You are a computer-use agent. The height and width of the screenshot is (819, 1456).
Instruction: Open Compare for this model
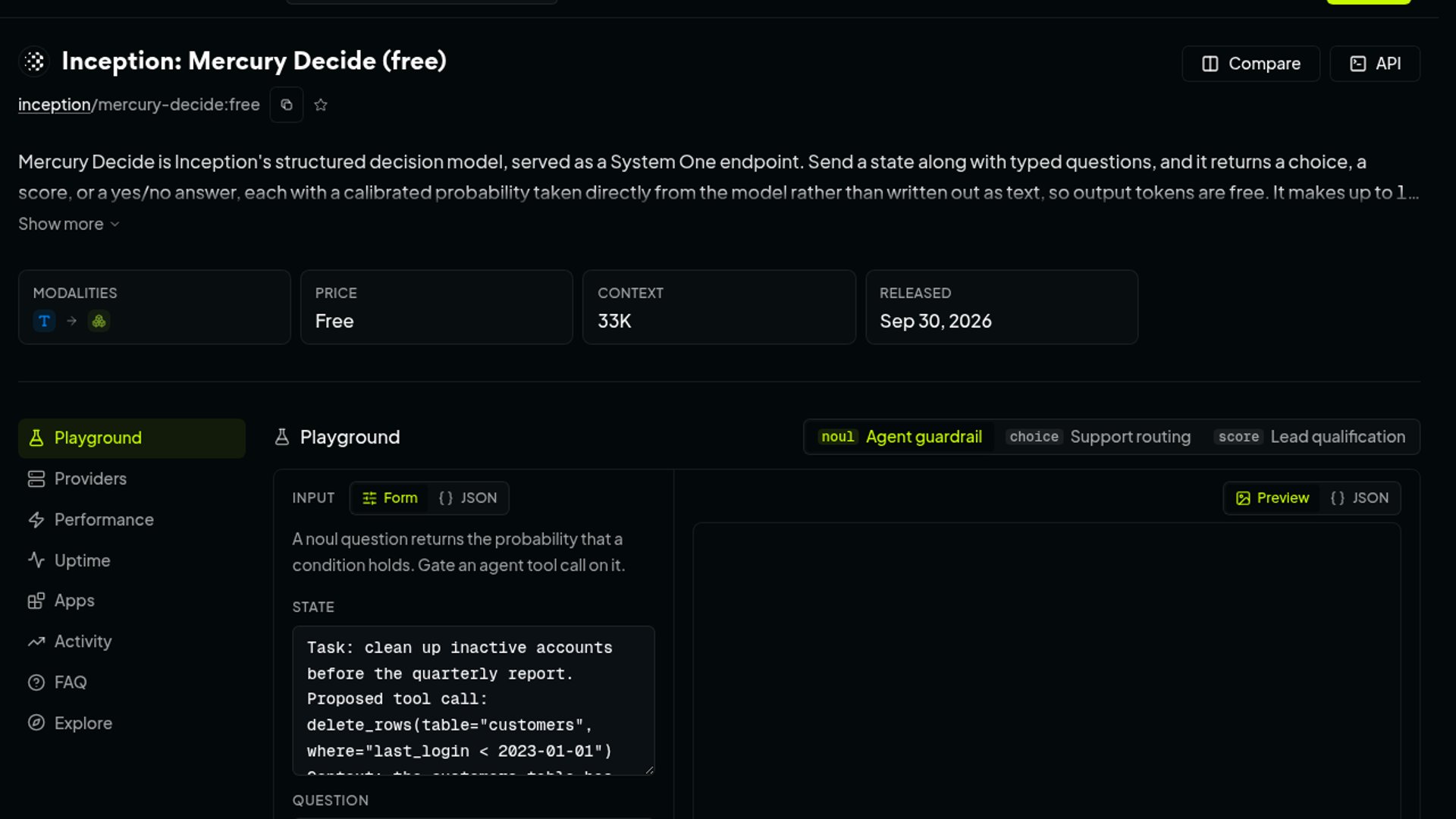coord(1251,64)
